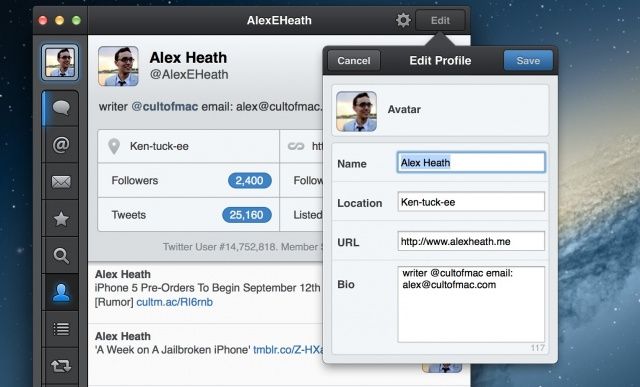Click the Name input field
640x387 pixels.
471,162
